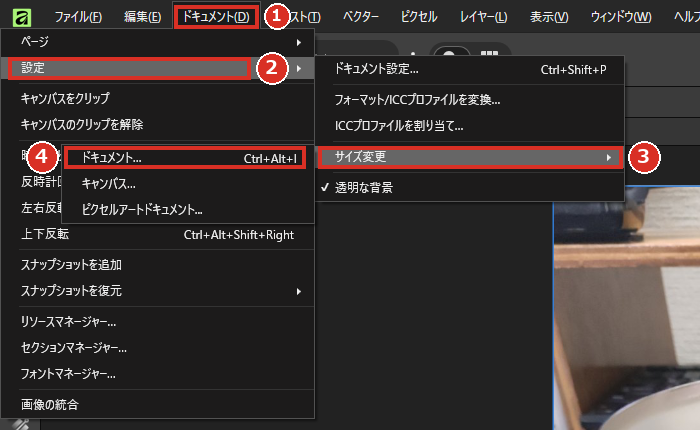Open フォントマネージャー...
Image resolution: width=700 pixels, height=430 pixels.
(x=158, y=374)
